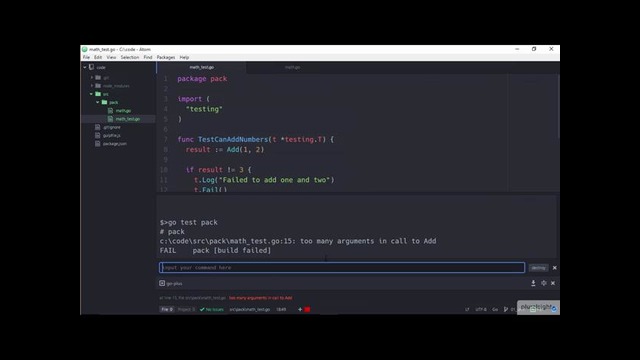Click the cursor position 18:49 in status bar

pyautogui.click(x=281, y=309)
